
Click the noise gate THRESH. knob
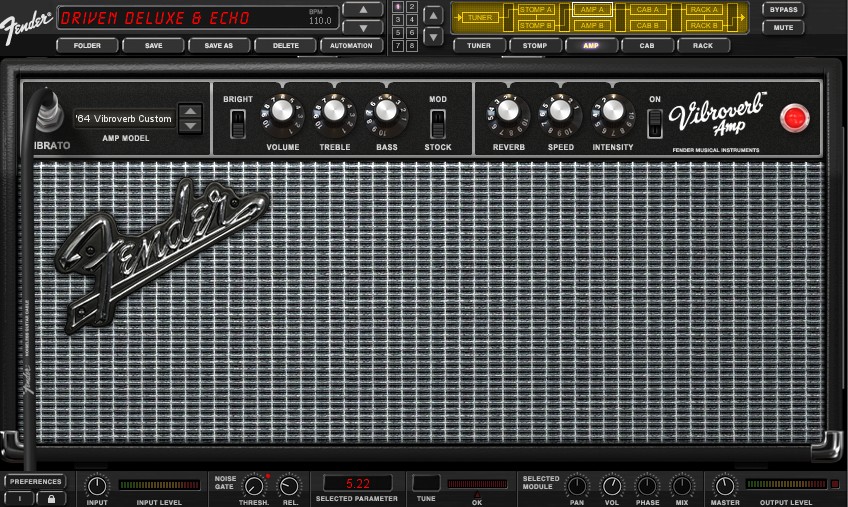pyautogui.click(x=253, y=486)
